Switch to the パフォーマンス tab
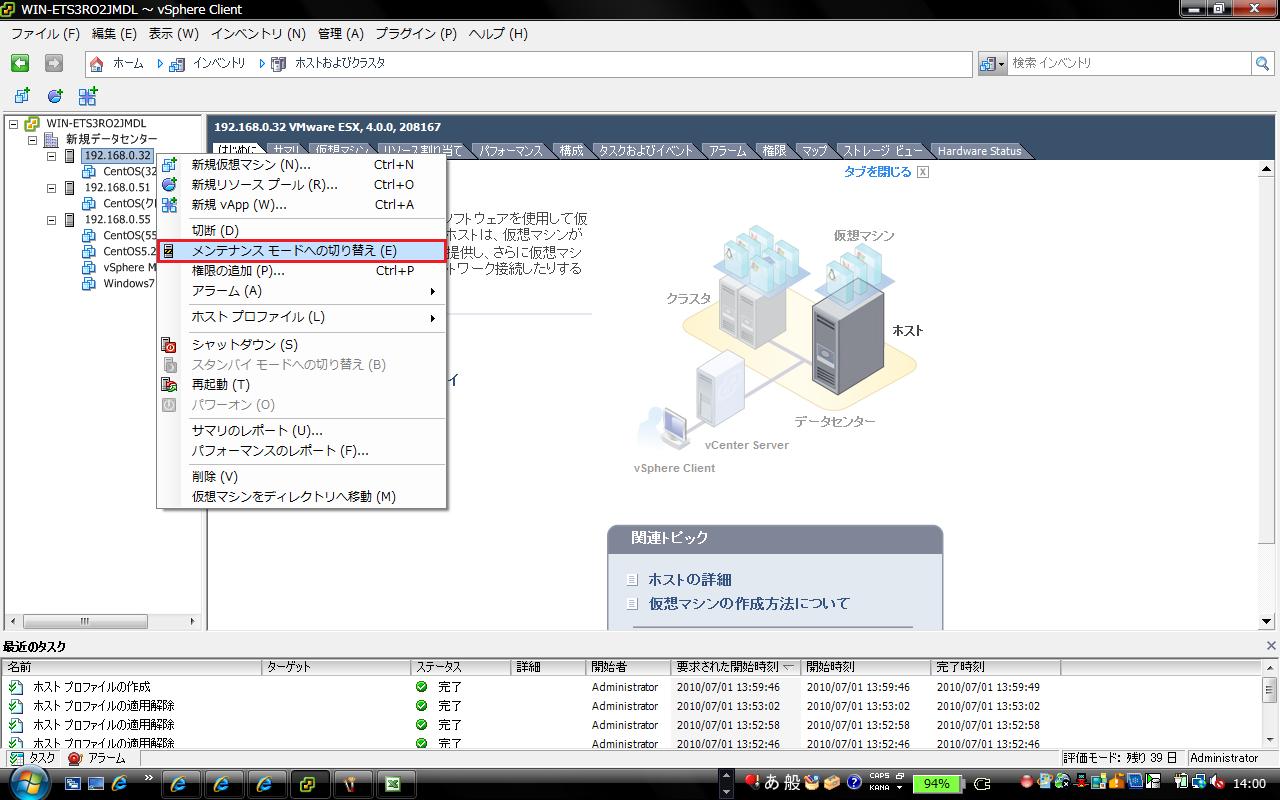Image resolution: width=1280 pixels, height=800 pixels. coord(510,151)
